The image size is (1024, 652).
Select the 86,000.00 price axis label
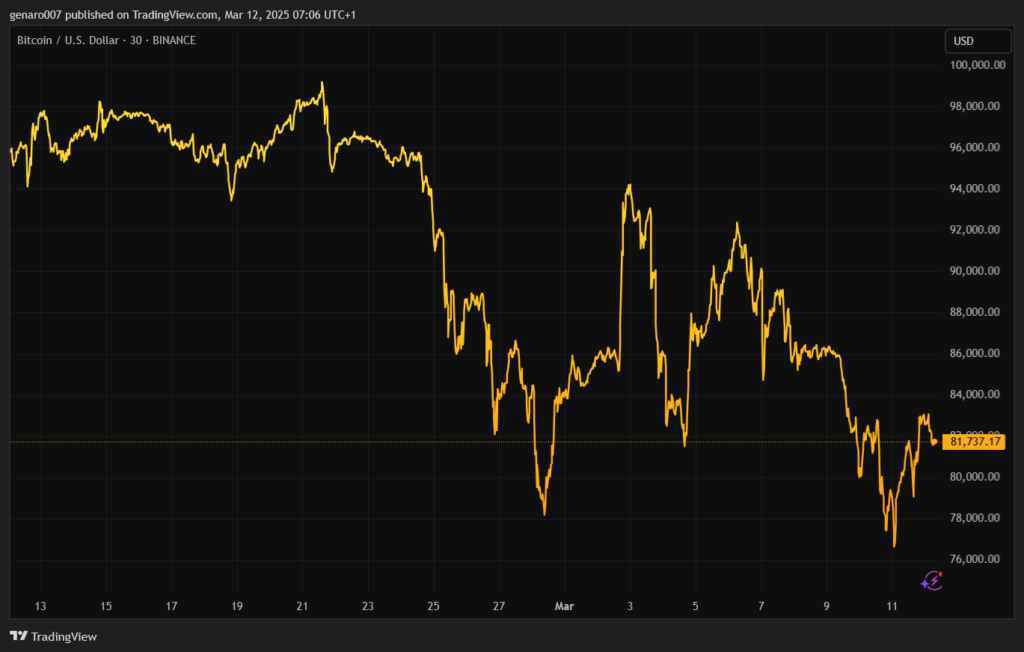[976, 353]
